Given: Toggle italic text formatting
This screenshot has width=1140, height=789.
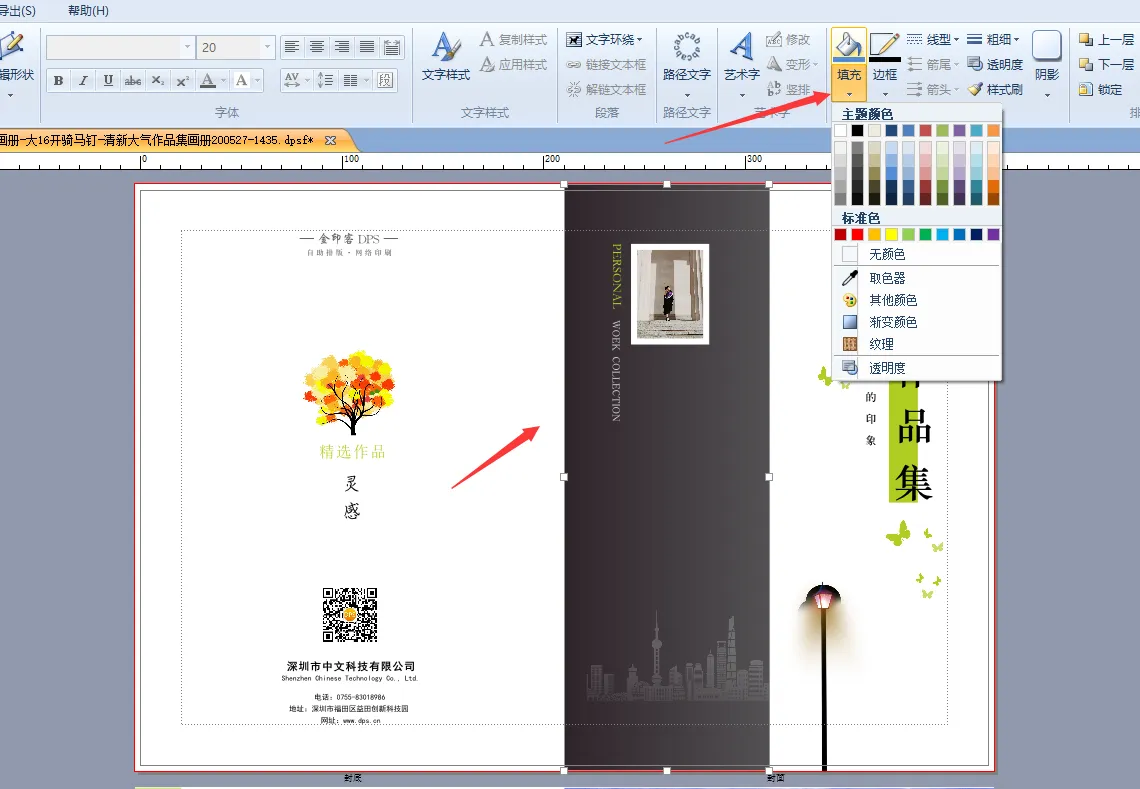Looking at the screenshot, I should coord(84,81).
